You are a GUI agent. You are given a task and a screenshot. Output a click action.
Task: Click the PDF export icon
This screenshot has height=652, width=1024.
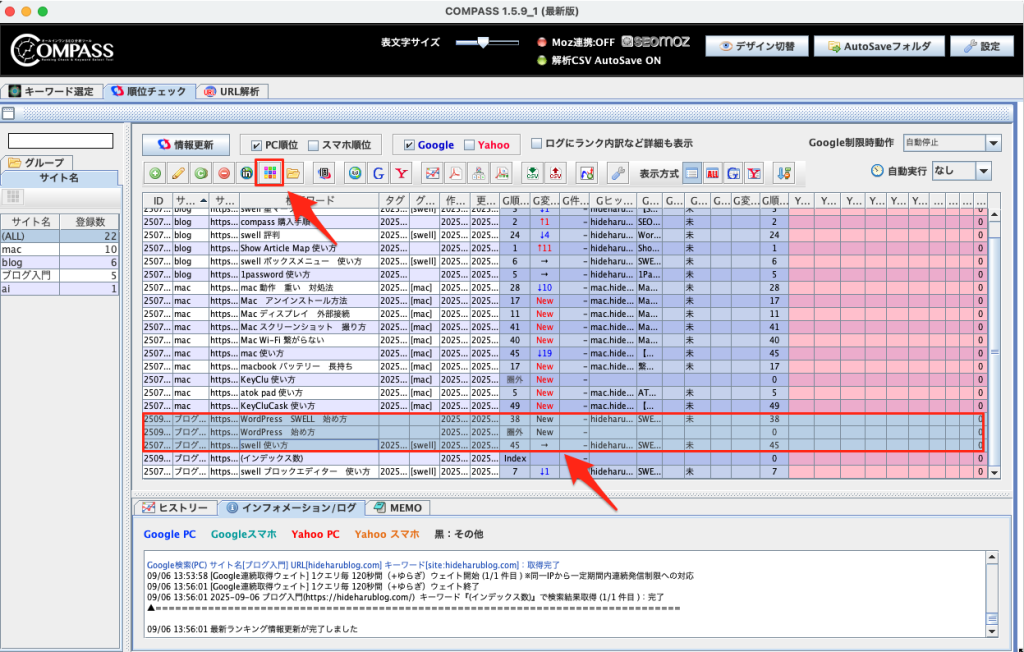coord(454,173)
